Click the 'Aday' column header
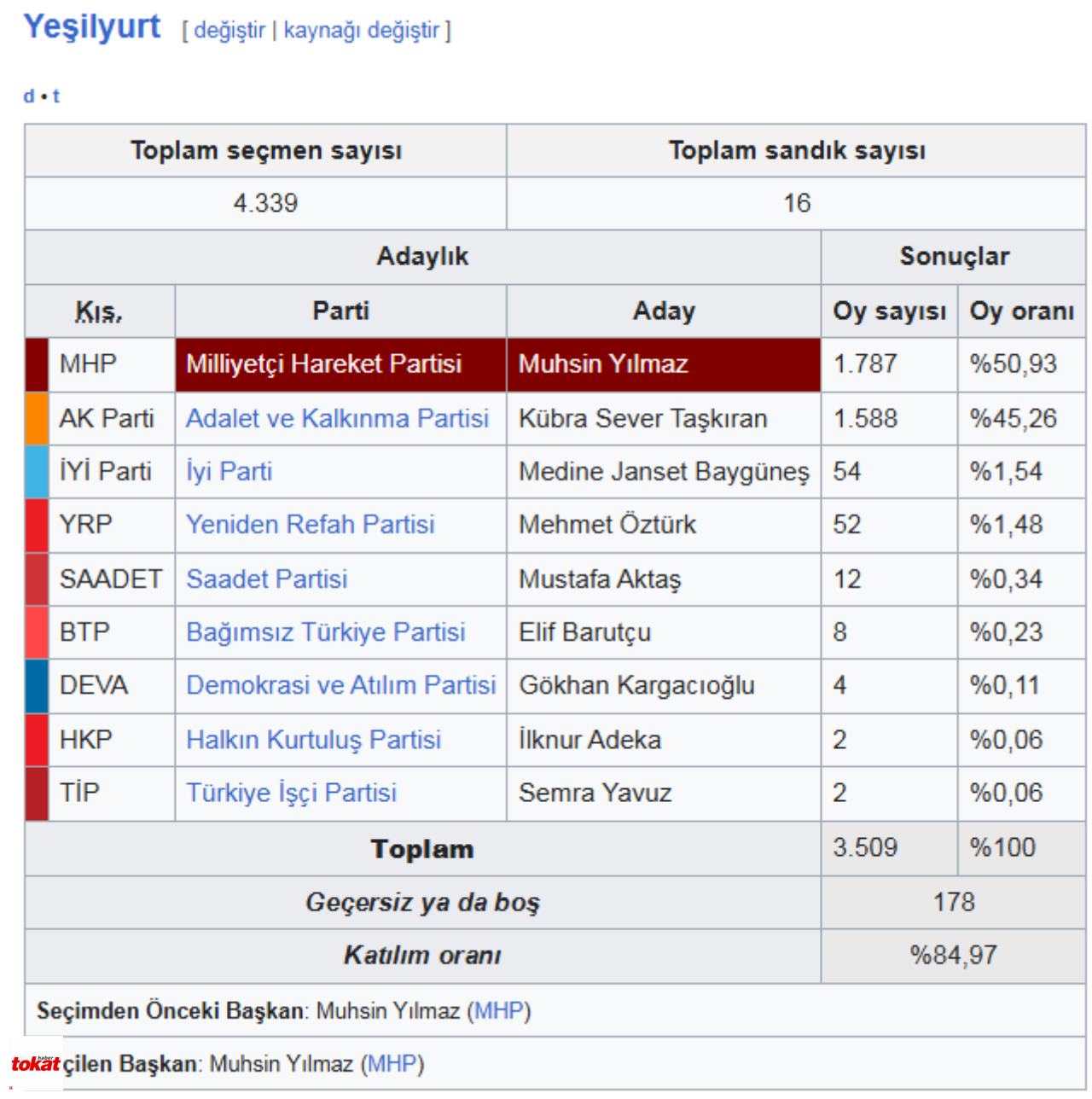The image size is (1092, 1099). tap(664, 311)
